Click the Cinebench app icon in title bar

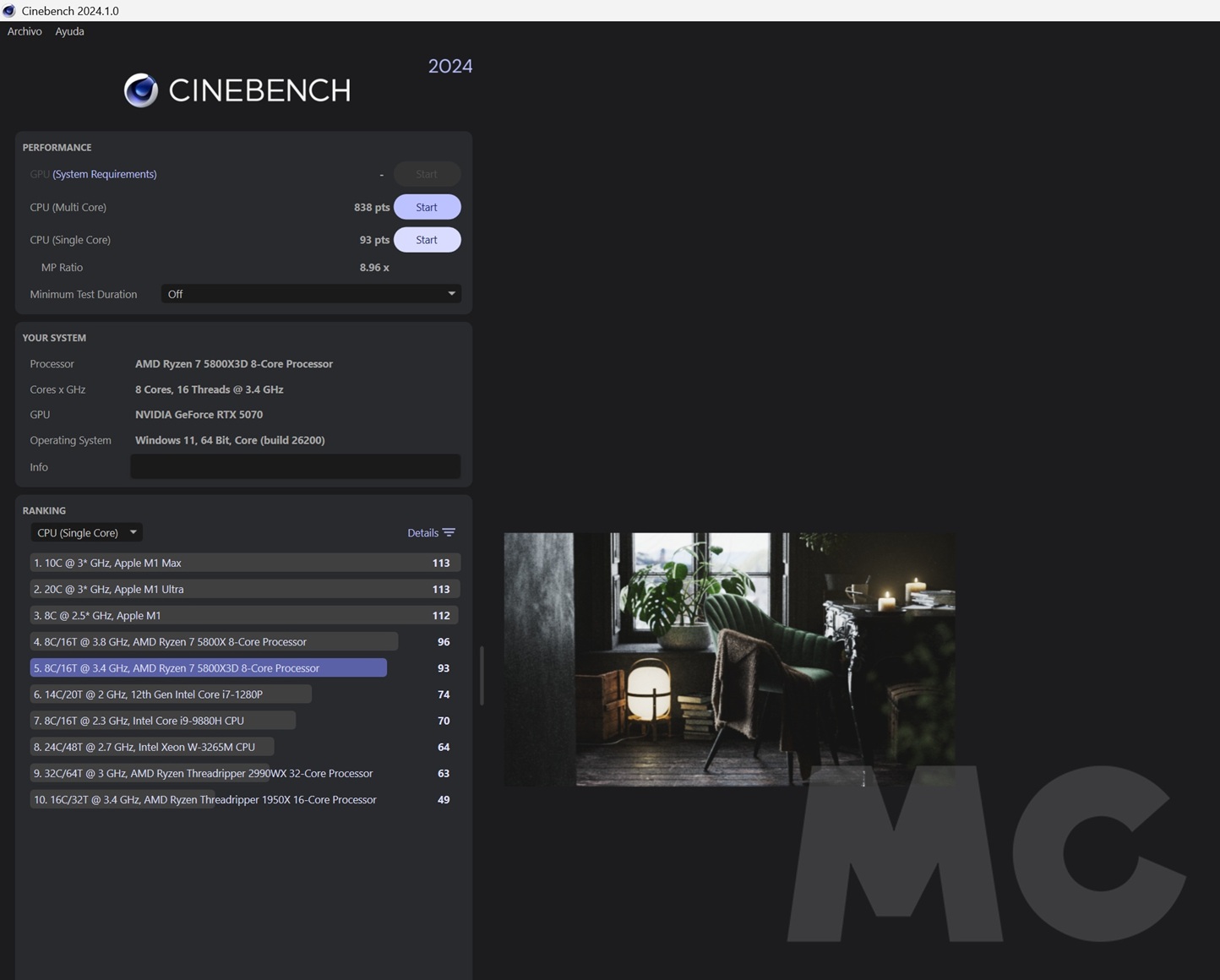click(x=9, y=11)
